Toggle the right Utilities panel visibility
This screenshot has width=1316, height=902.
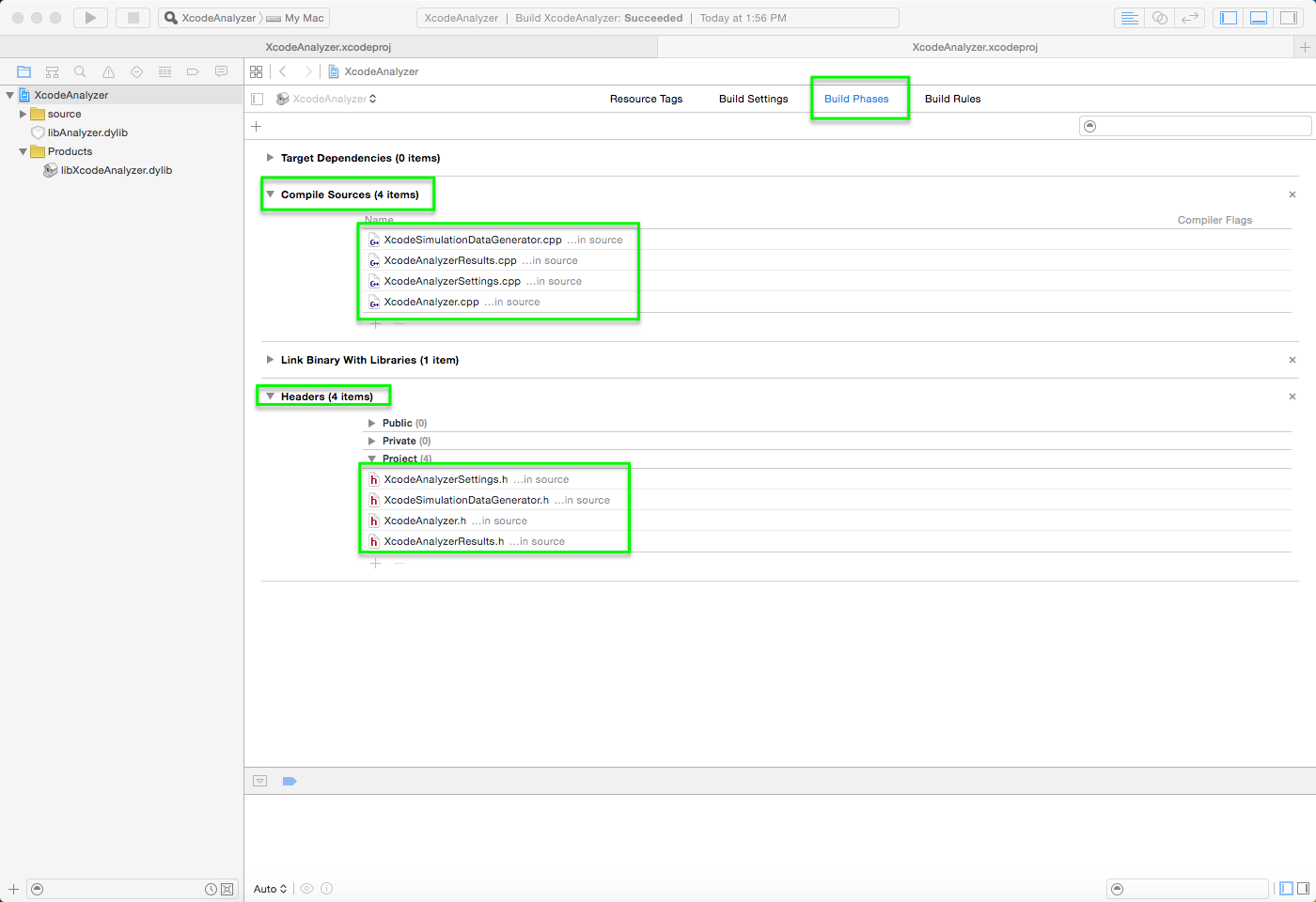click(1289, 18)
